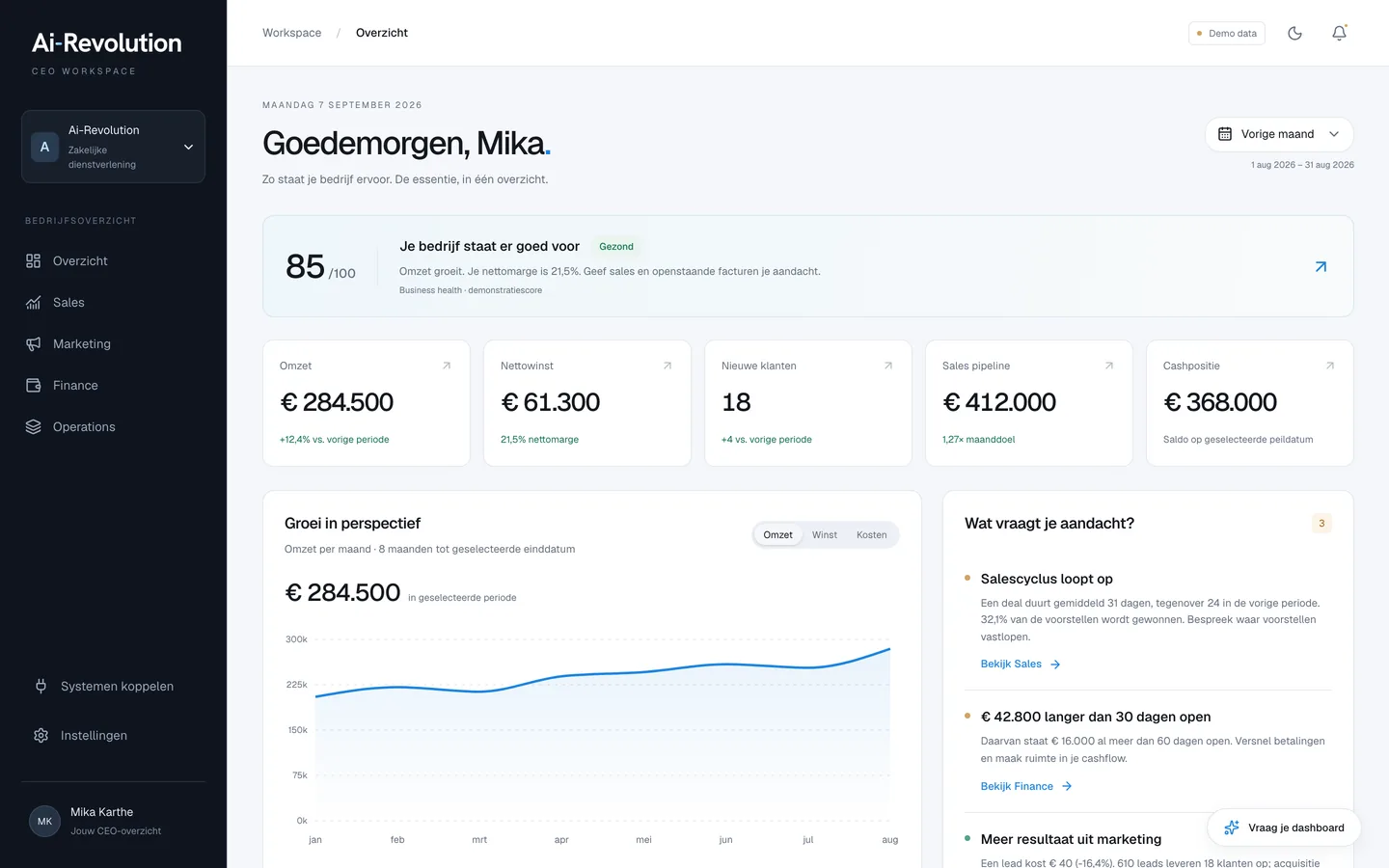Click the € 412.000 pipeline value
This screenshot has height=868, width=1389.
click(x=999, y=402)
